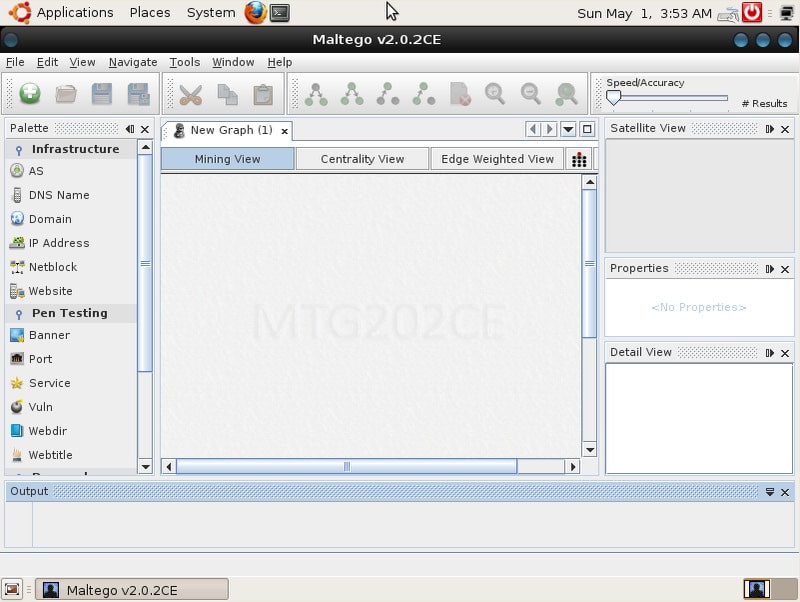Pick the IP Address entity icon

tap(17, 243)
